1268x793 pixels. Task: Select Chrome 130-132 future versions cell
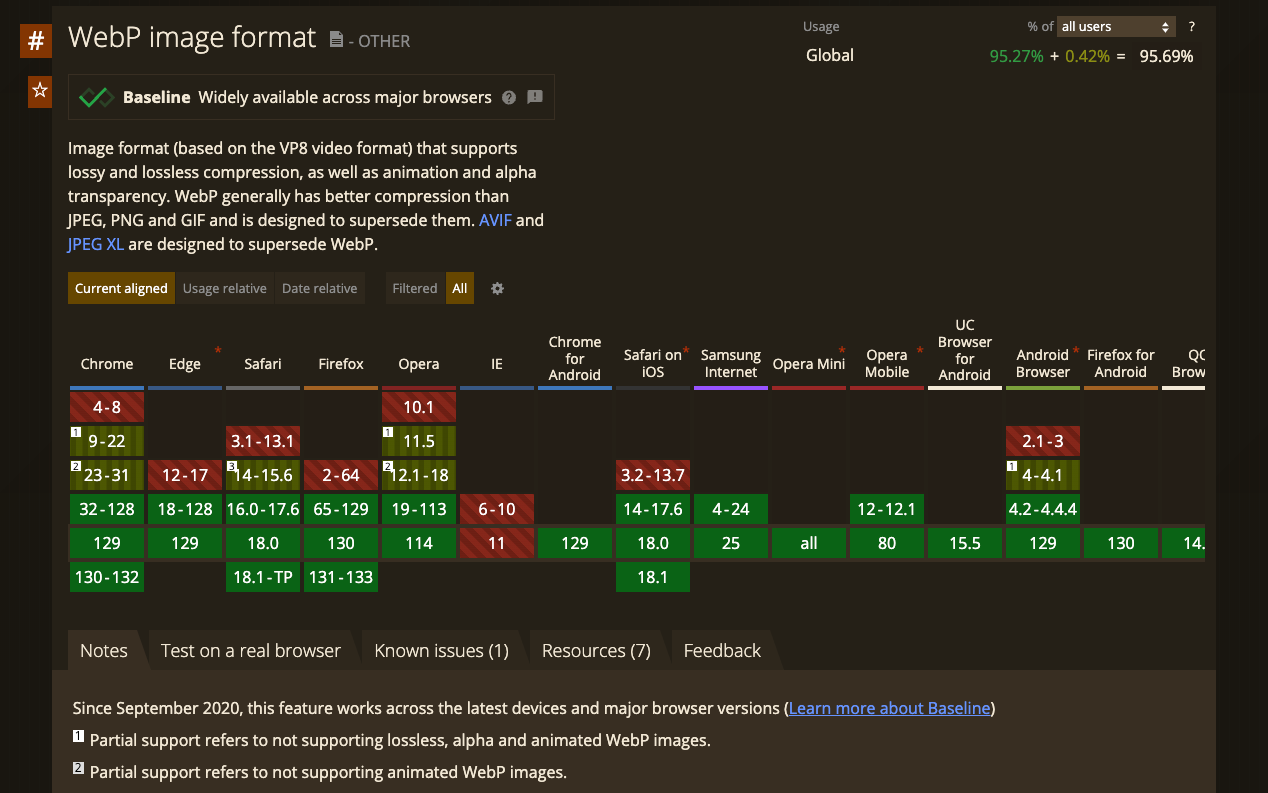(107, 577)
